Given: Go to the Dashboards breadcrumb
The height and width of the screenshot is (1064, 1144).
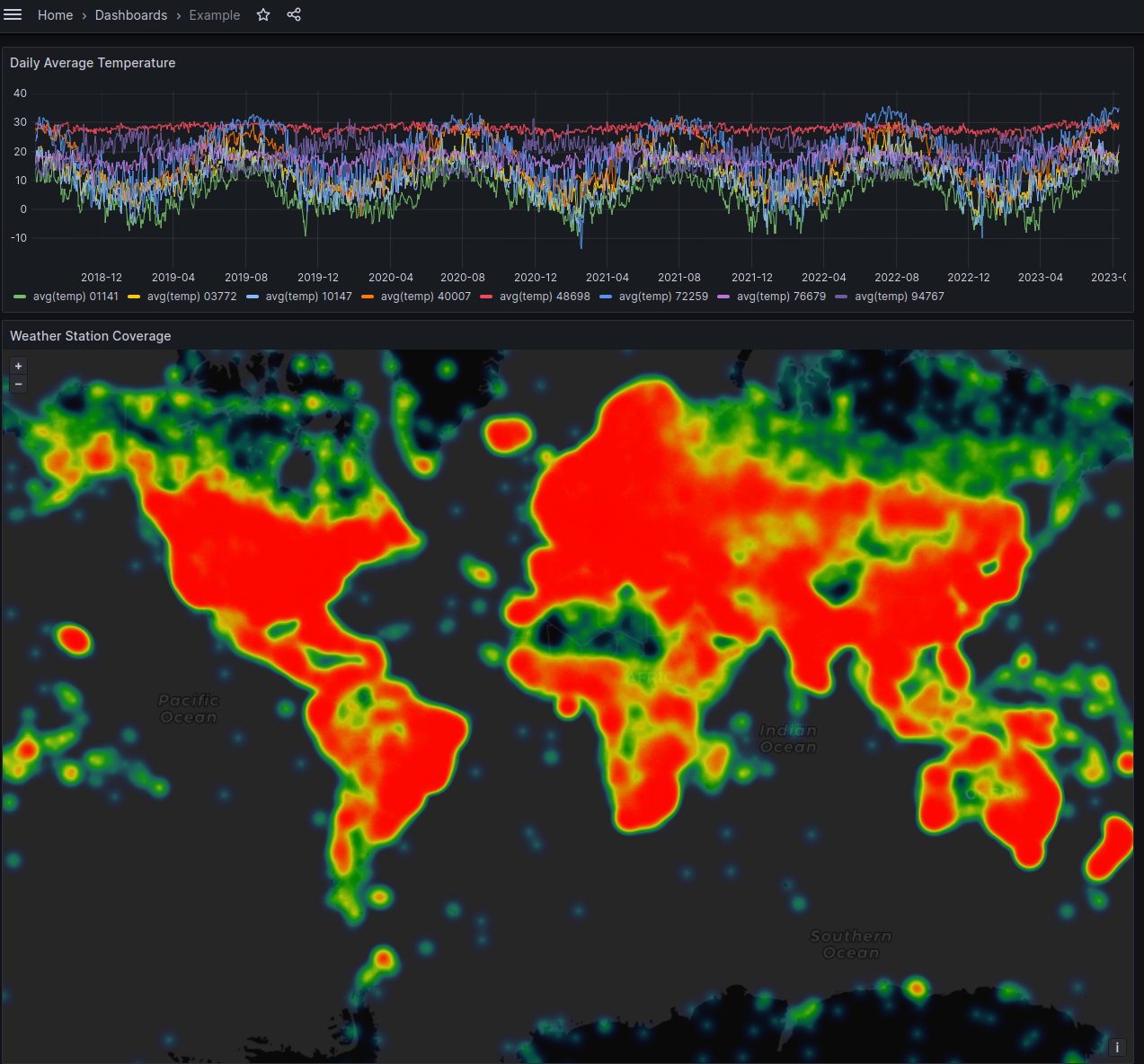Looking at the screenshot, I should (x=131, y=14).
